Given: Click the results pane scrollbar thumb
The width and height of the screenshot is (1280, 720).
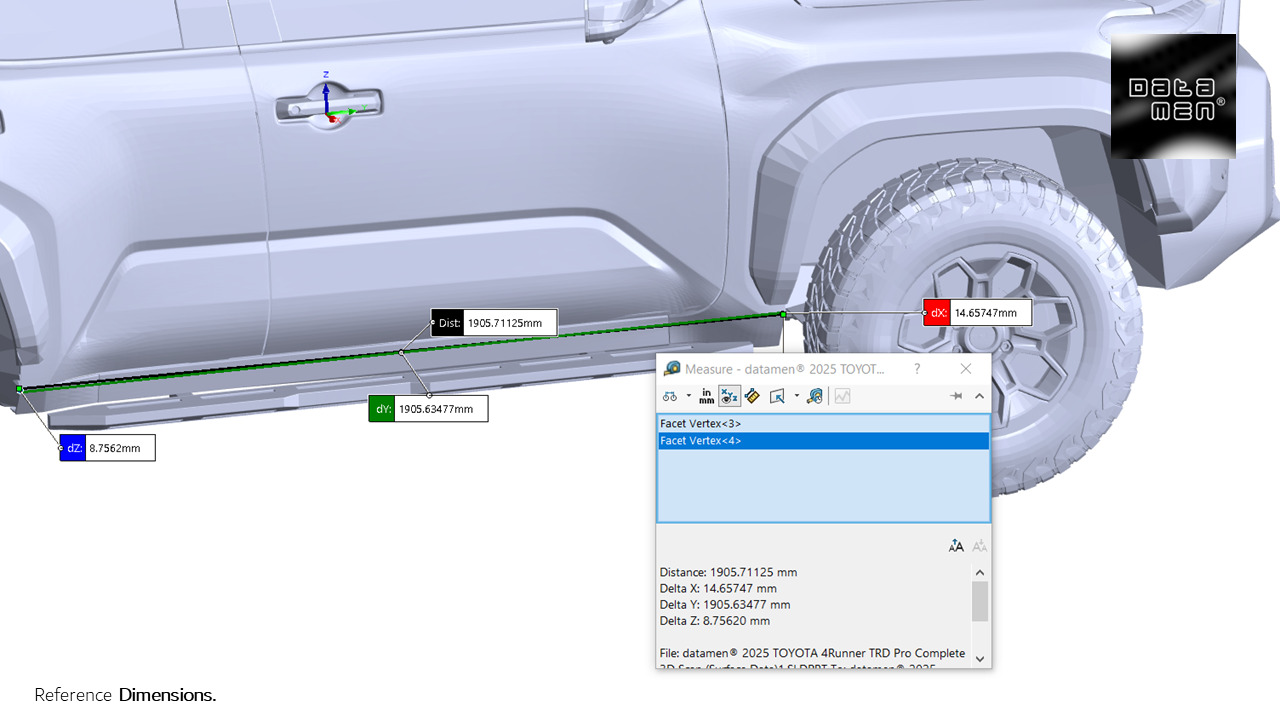Looking at the screenshot, I should coord(980,601).
